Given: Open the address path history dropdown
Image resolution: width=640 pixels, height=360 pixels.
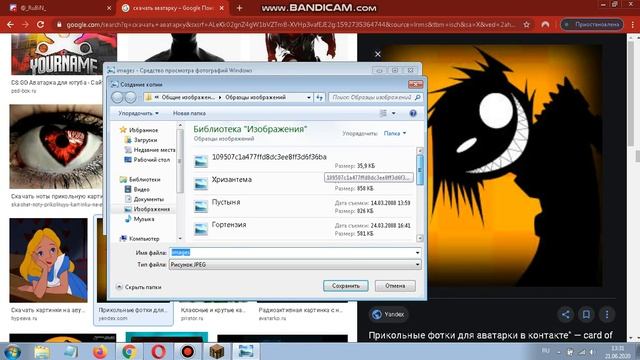Looking at the screenshot, I should click(309, 98).
